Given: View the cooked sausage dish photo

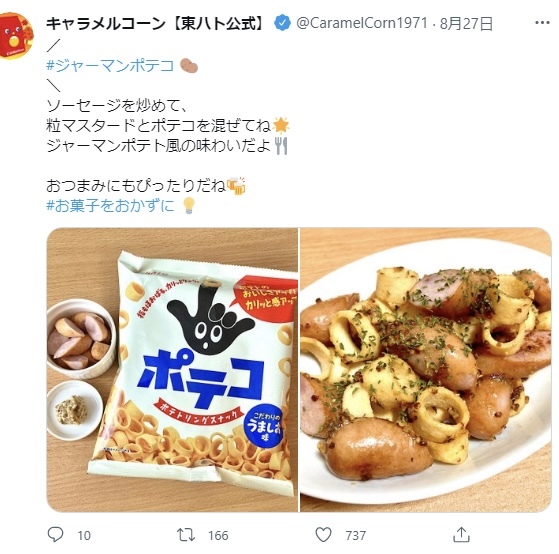Looking at the screenshot, I should pyautogui.click(x=426, y=370).
